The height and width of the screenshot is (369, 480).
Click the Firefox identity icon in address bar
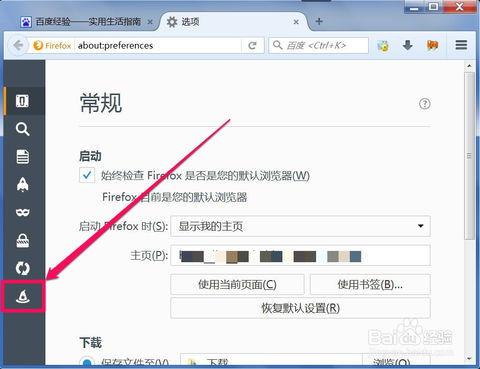[53, 45]
